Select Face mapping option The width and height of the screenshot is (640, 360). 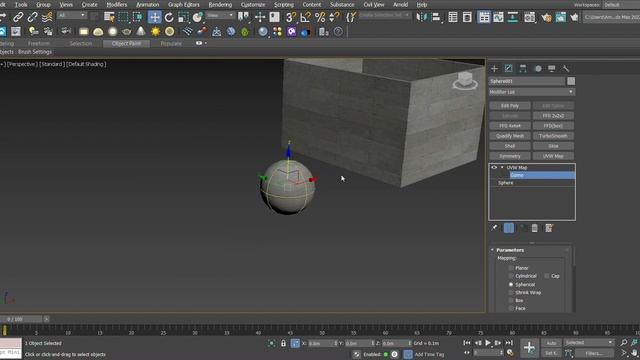tap(511, 309)
